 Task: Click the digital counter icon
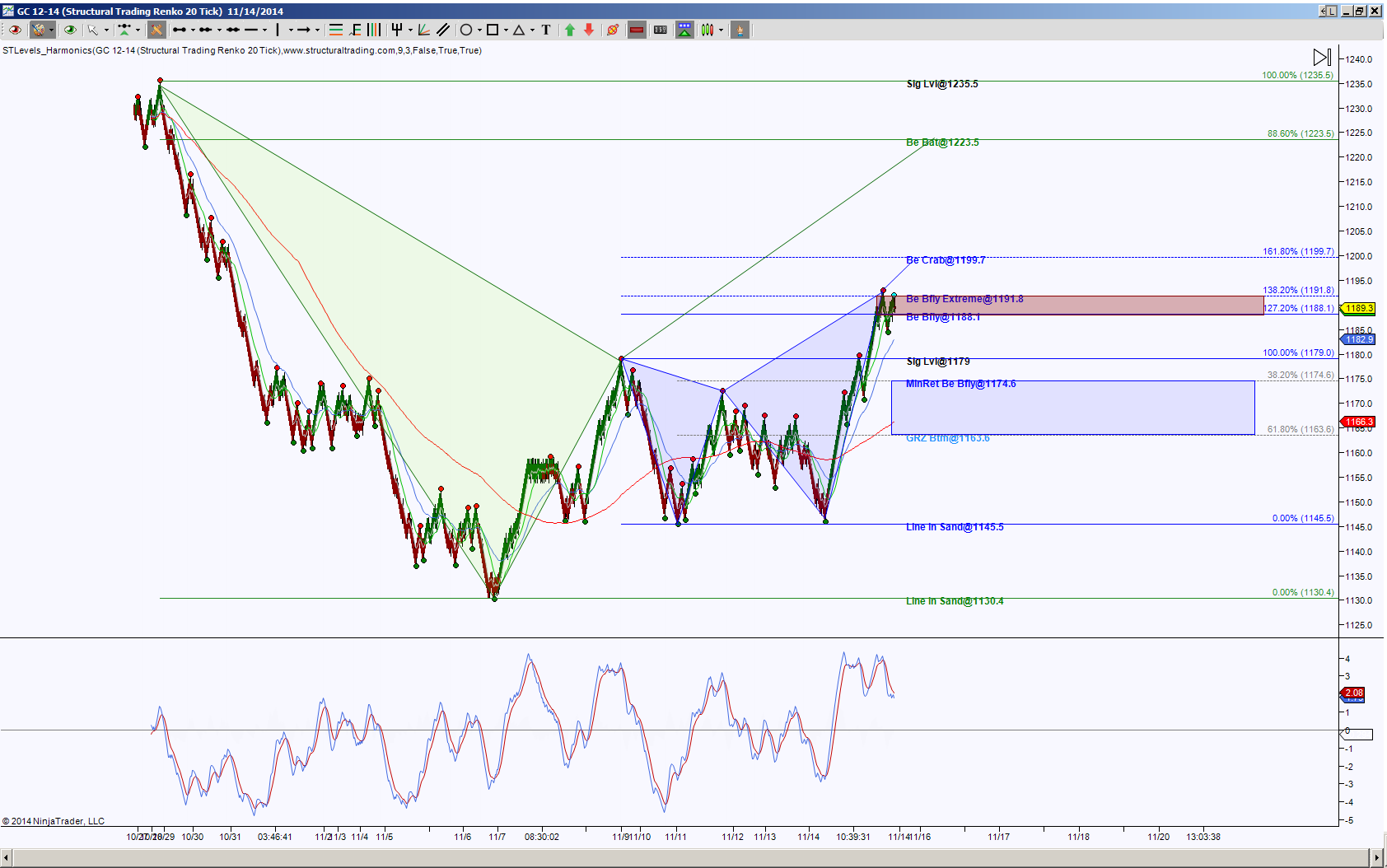pyautogui.click(x=661, y=30)
